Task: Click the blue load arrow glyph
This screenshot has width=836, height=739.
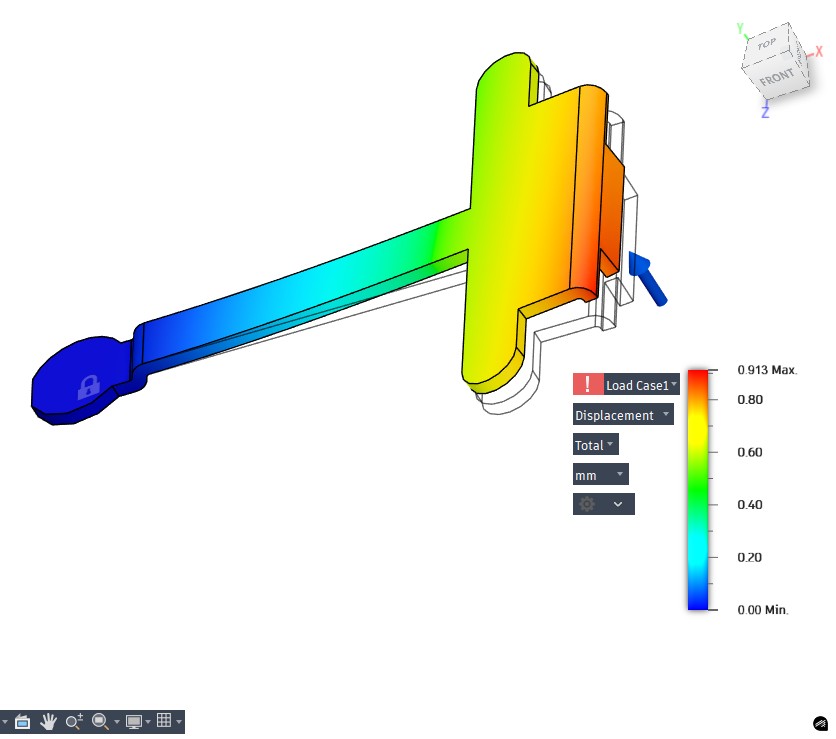Action: 647,278
